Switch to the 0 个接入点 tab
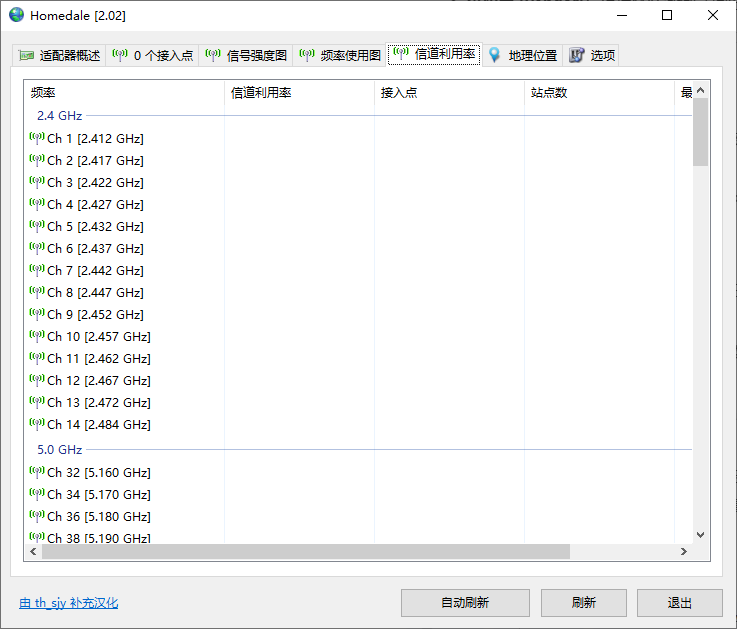Viewport: 737px width, 629px height. point(152,55)
